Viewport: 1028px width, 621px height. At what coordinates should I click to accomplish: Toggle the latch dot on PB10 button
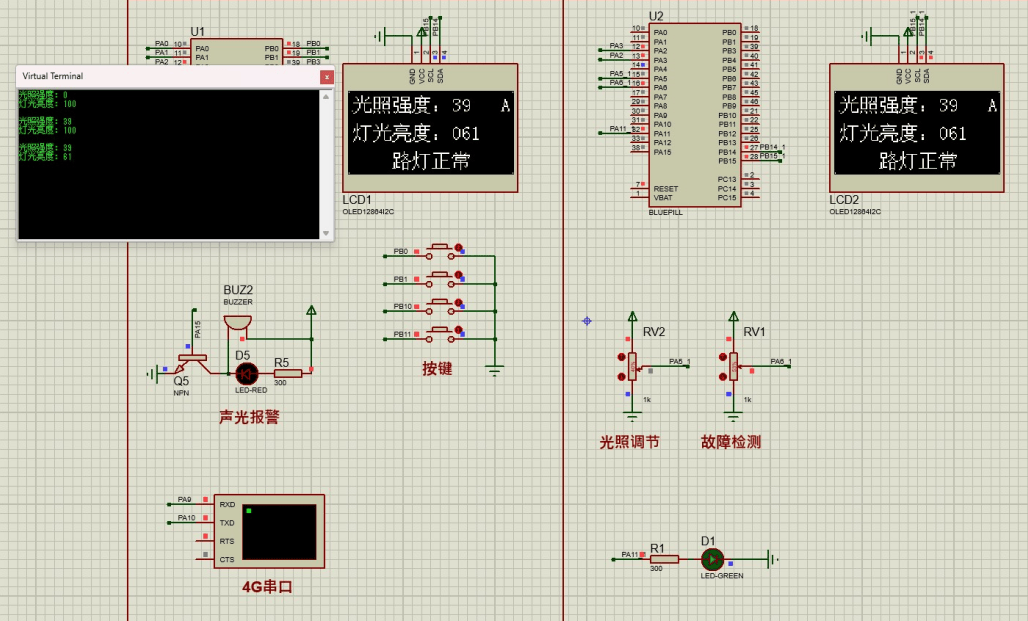click(459, 302)
